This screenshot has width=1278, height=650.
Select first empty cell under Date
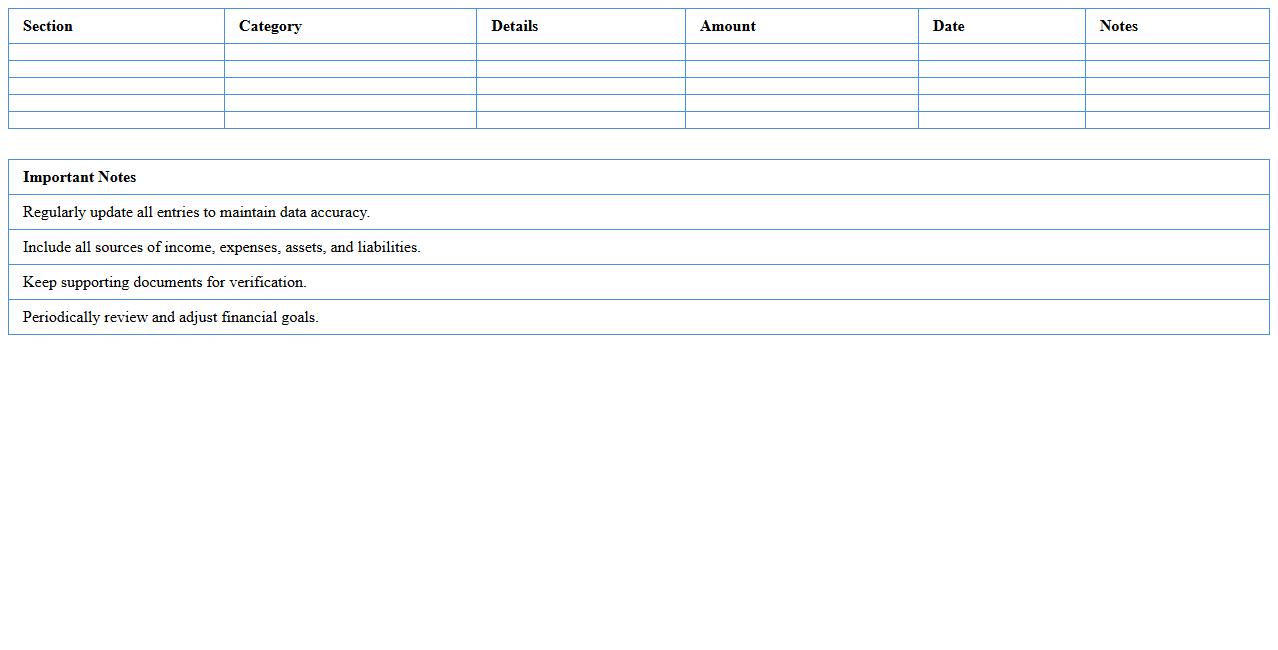(x=1001, y=52)
